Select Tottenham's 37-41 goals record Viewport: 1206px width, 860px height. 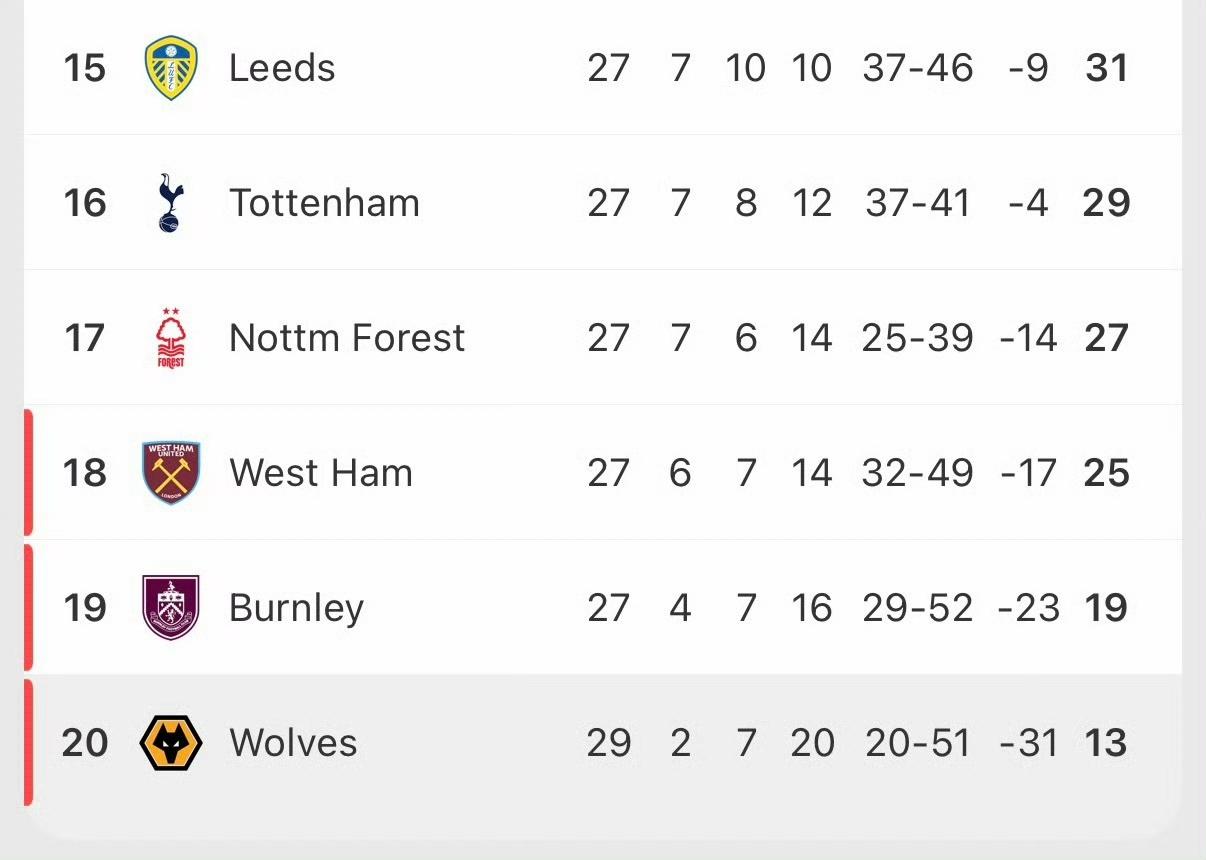click(x=918, y=203)
